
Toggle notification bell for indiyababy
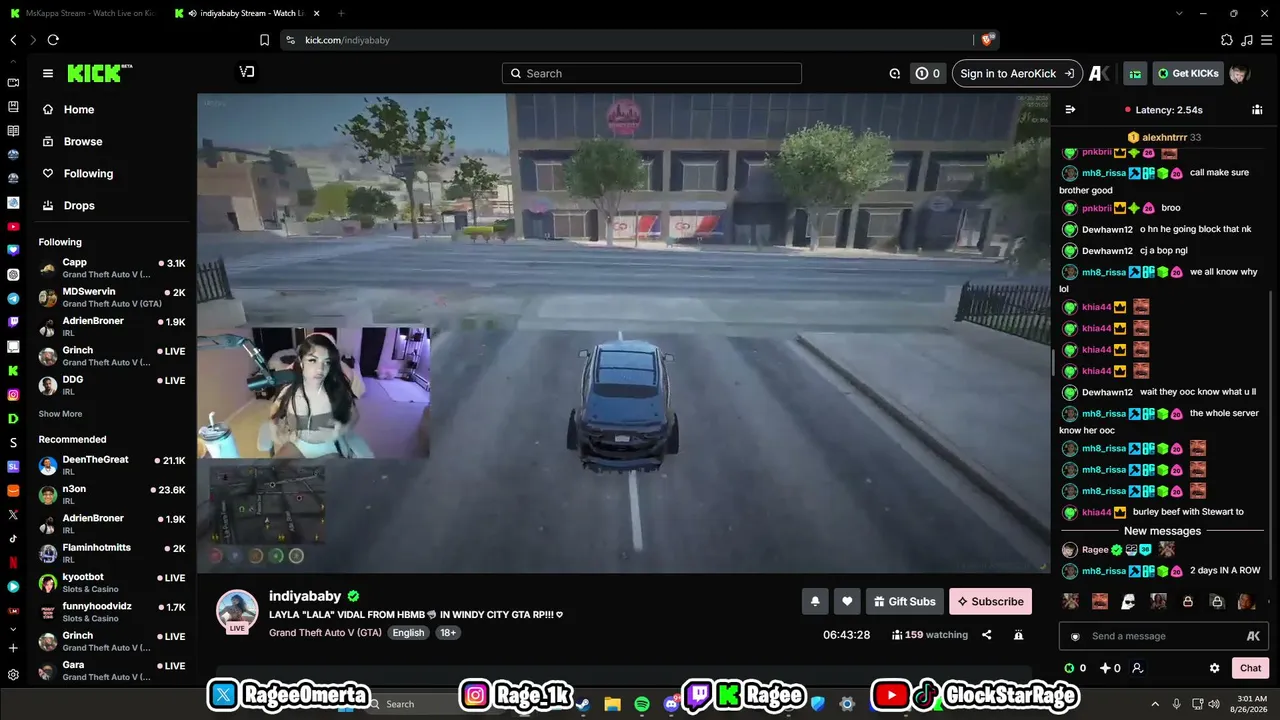tap(815, 601)
